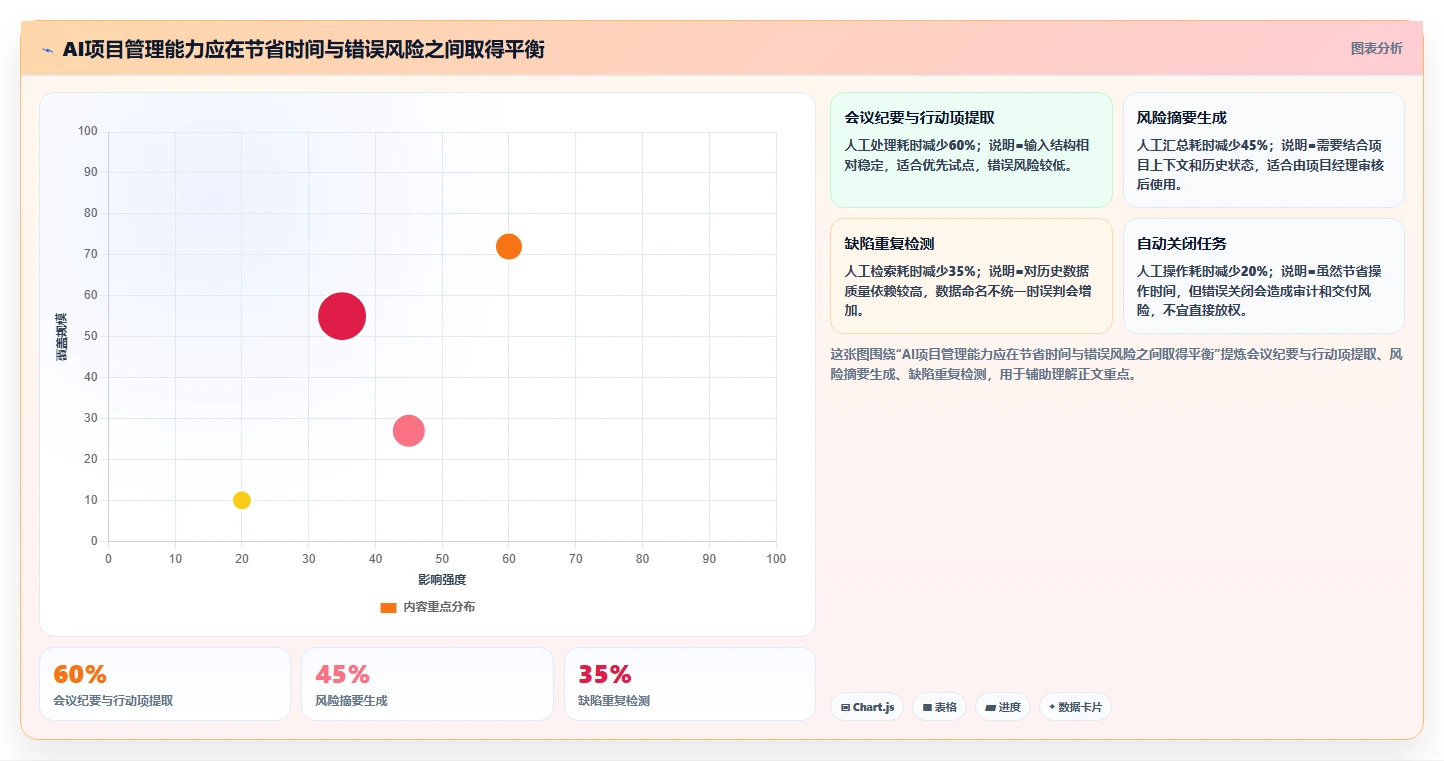This screenshot has height=761, width=1444.
Task: Click the icon inside the 表格 chip
Action: pos(927,707)
